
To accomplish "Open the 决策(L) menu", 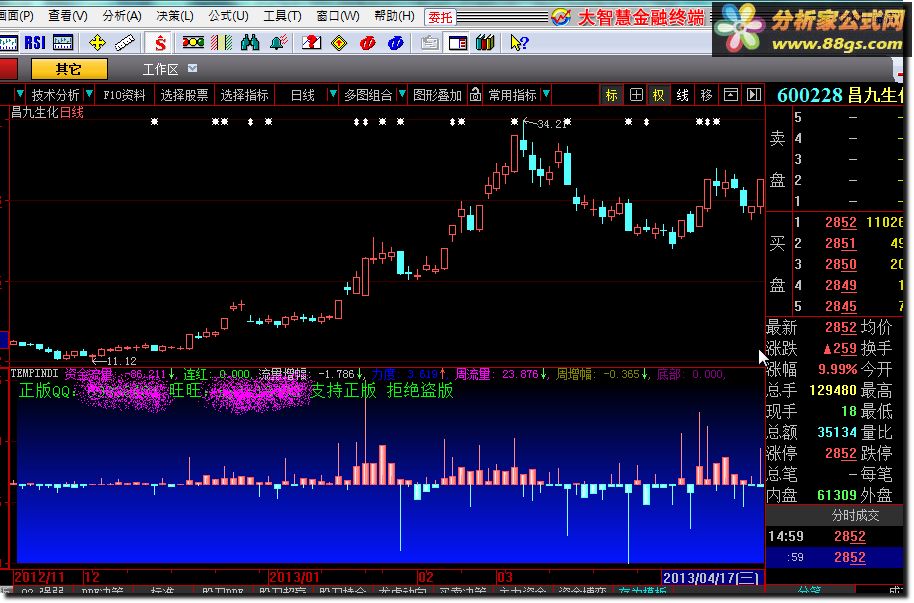I will (175, 16).
